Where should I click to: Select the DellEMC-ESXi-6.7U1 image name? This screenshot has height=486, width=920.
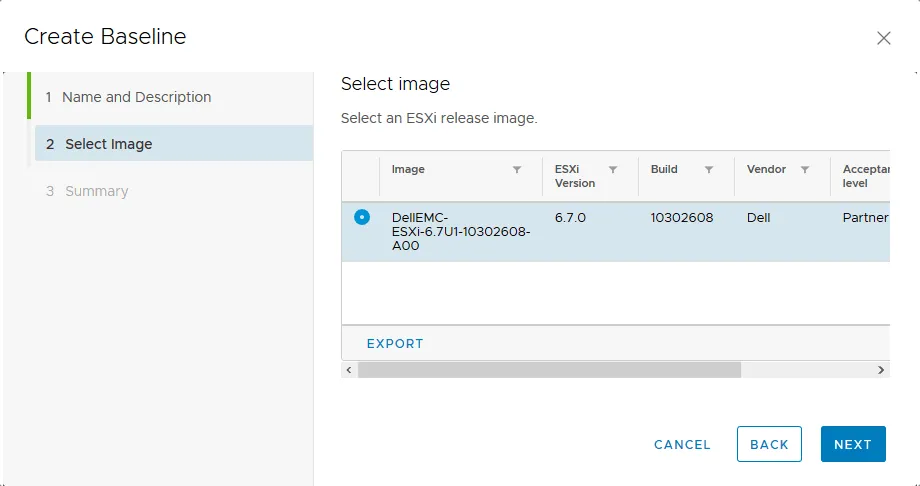[x=460, y=231]
